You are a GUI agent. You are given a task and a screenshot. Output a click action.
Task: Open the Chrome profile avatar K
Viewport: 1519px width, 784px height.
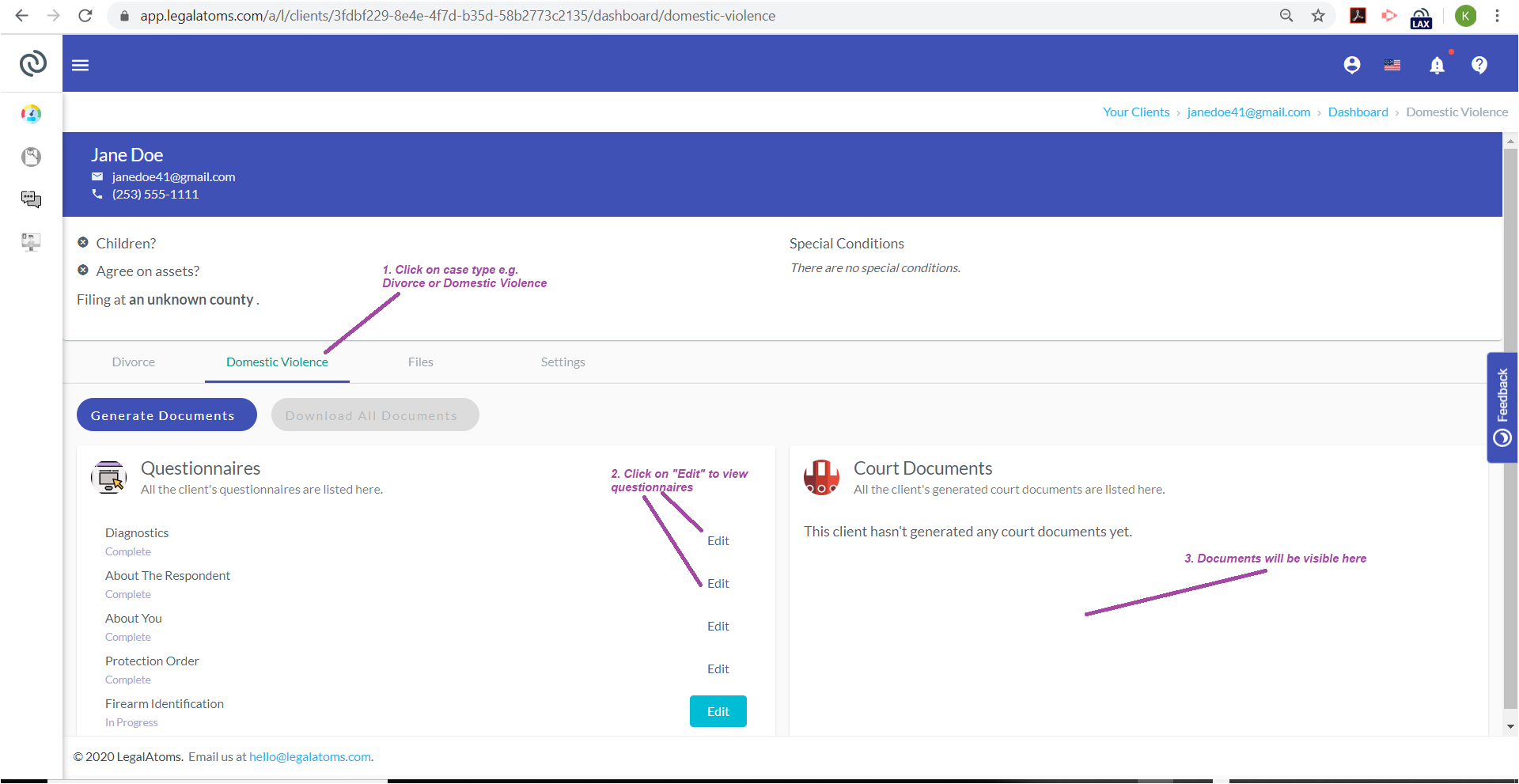pyautogui.click(x=1465, y=15)
